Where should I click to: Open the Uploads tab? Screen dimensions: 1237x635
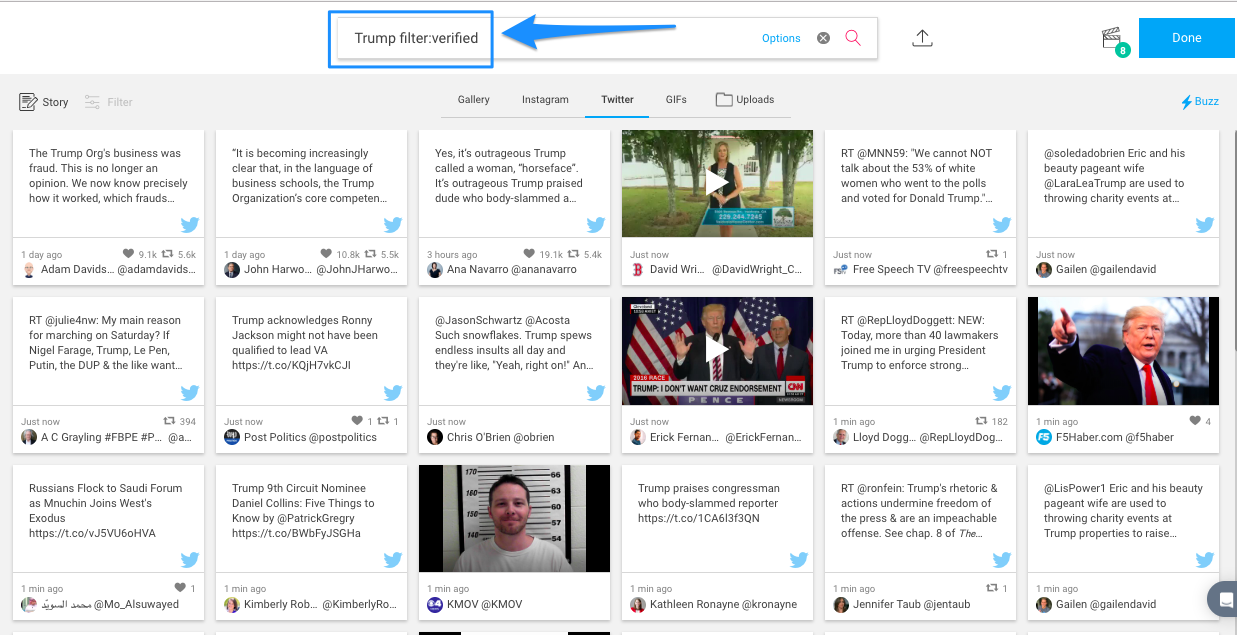(745, 100)
